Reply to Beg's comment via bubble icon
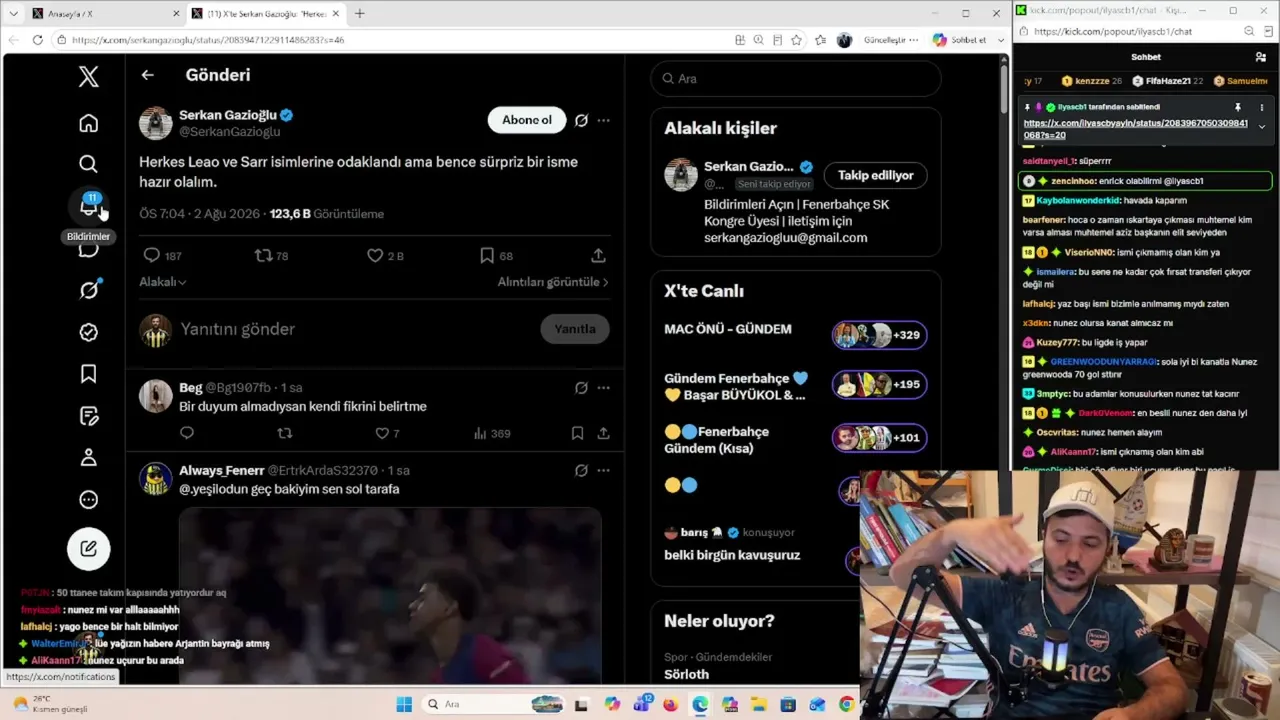Image resolution: width=1280 pixels, height=720 pixels. coord(187,433)
